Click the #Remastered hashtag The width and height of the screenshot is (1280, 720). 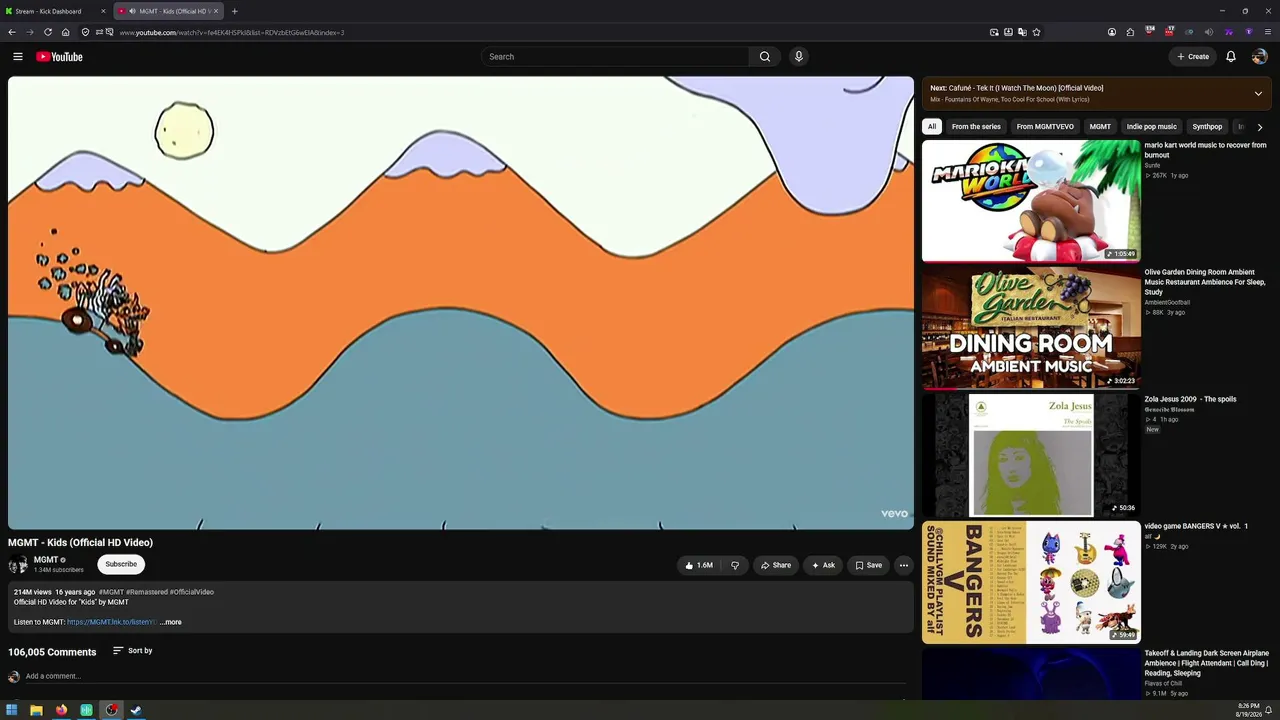pyautogui.click(x=146, y=592)
